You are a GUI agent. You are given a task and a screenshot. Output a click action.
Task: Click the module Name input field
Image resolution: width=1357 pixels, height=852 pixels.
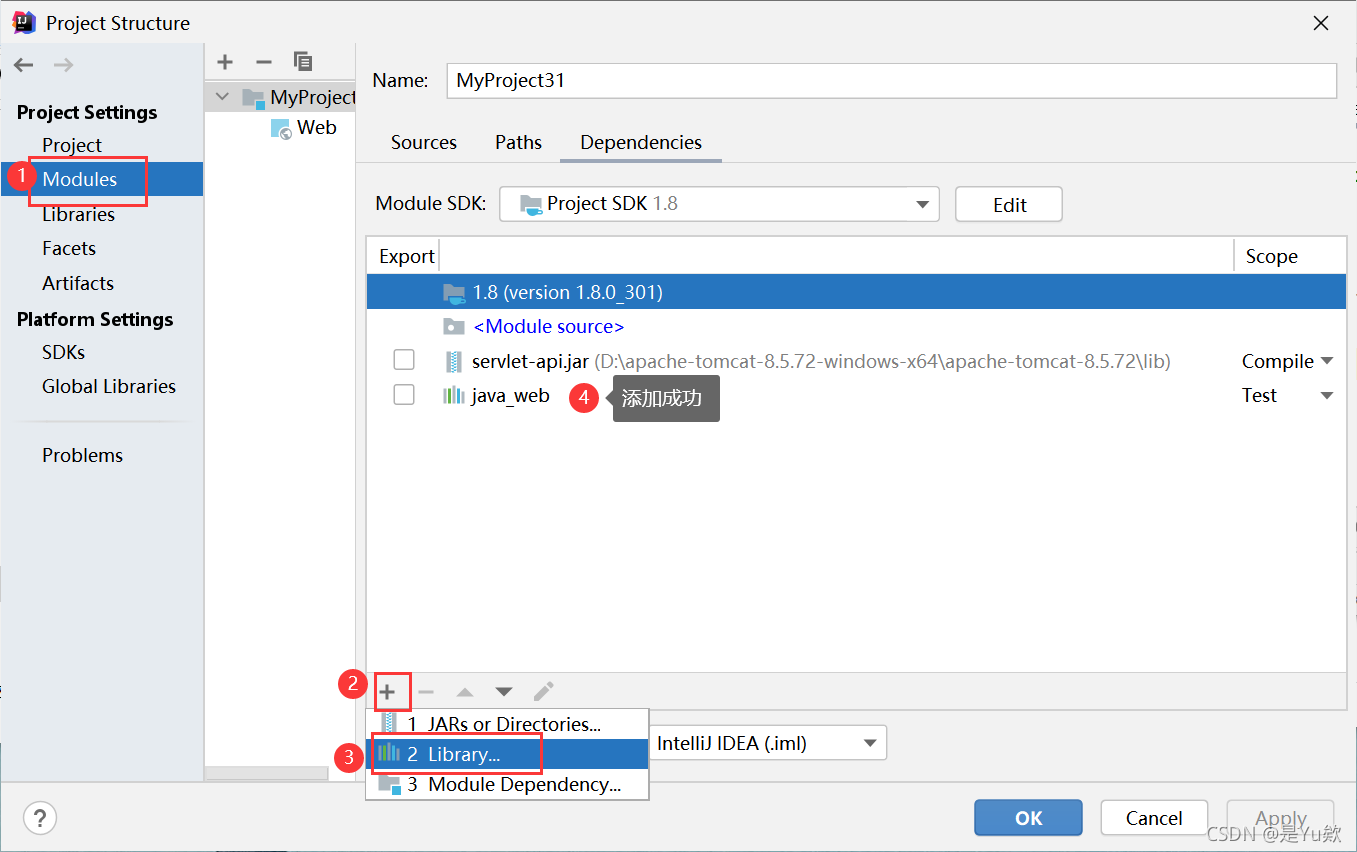coord(891,81)
